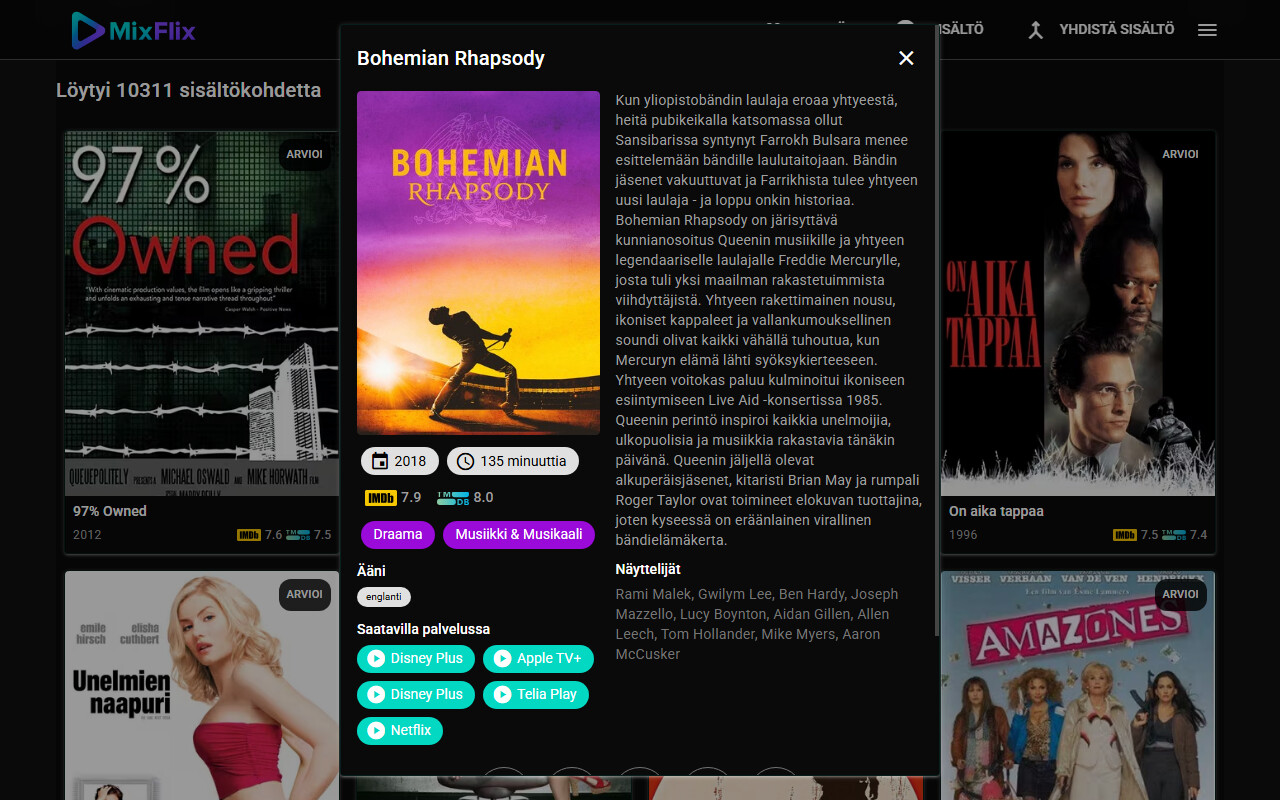The width and height of the screenshot is (1280, 800).
Task: Click the synopsis paragraph starting "Kun yliopistobändin"
Action: [x=769, y=320]
